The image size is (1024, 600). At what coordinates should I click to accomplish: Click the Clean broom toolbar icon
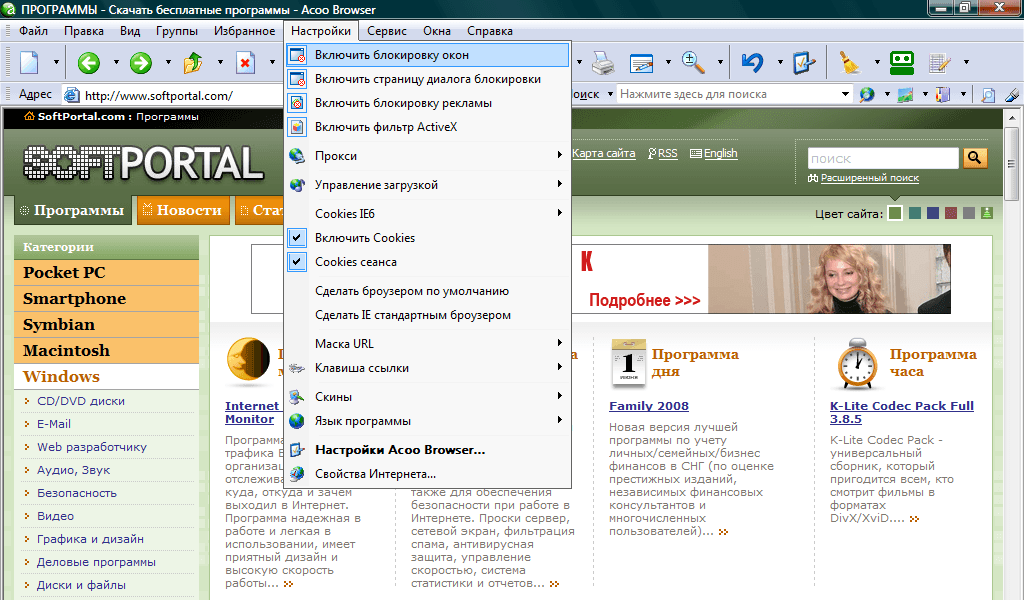point(849,63)
